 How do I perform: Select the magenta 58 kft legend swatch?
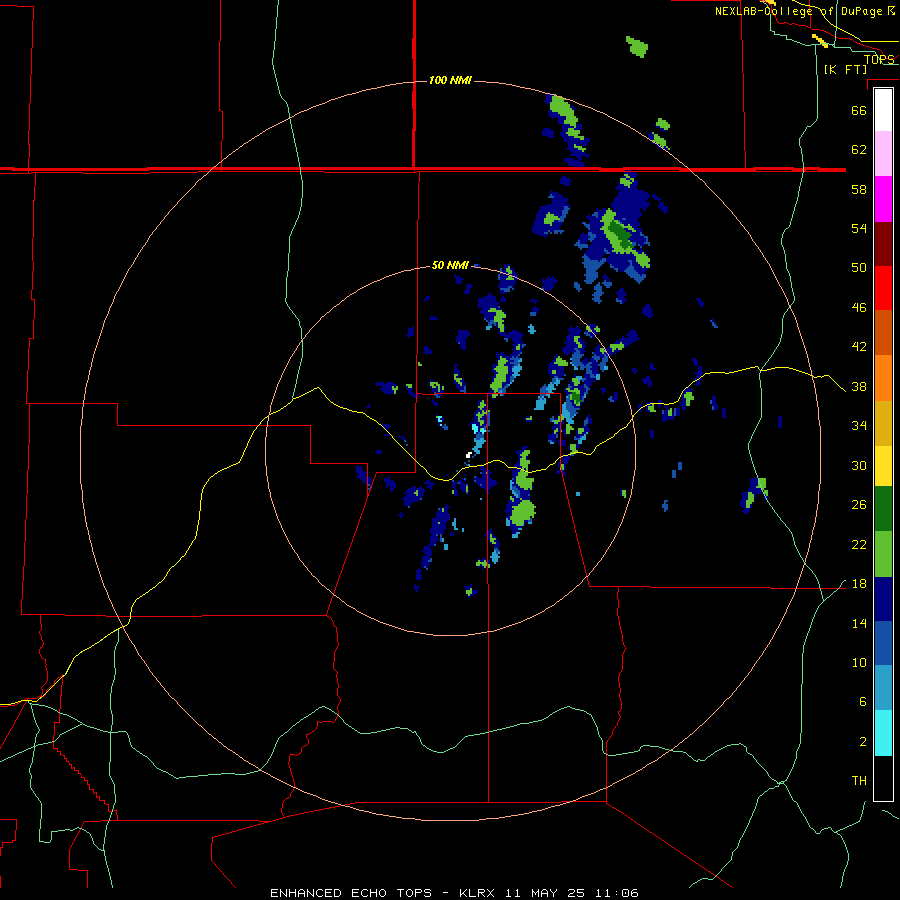click(883, 199)
